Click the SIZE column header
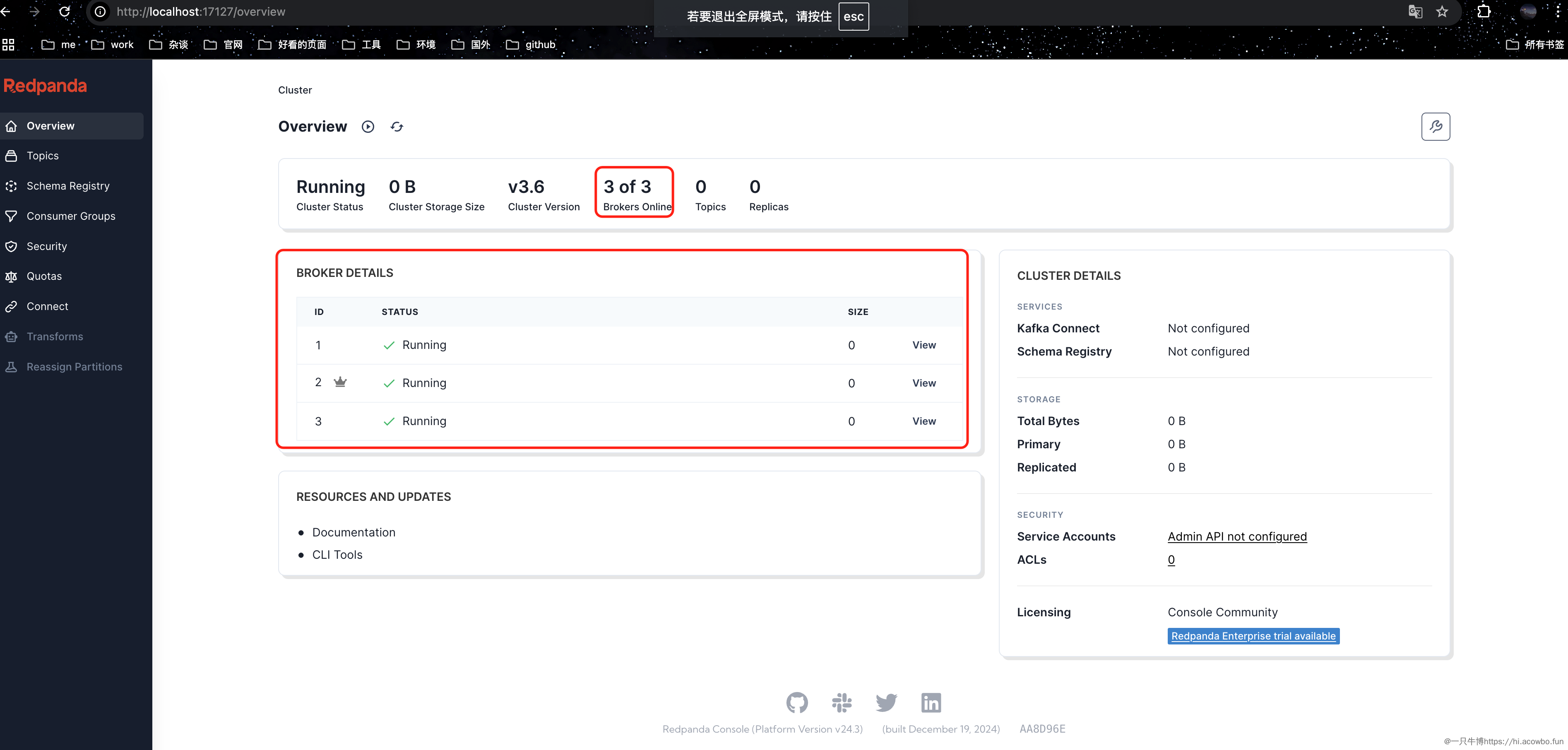The image size is (1568, 750). click(x=858, y=312)
